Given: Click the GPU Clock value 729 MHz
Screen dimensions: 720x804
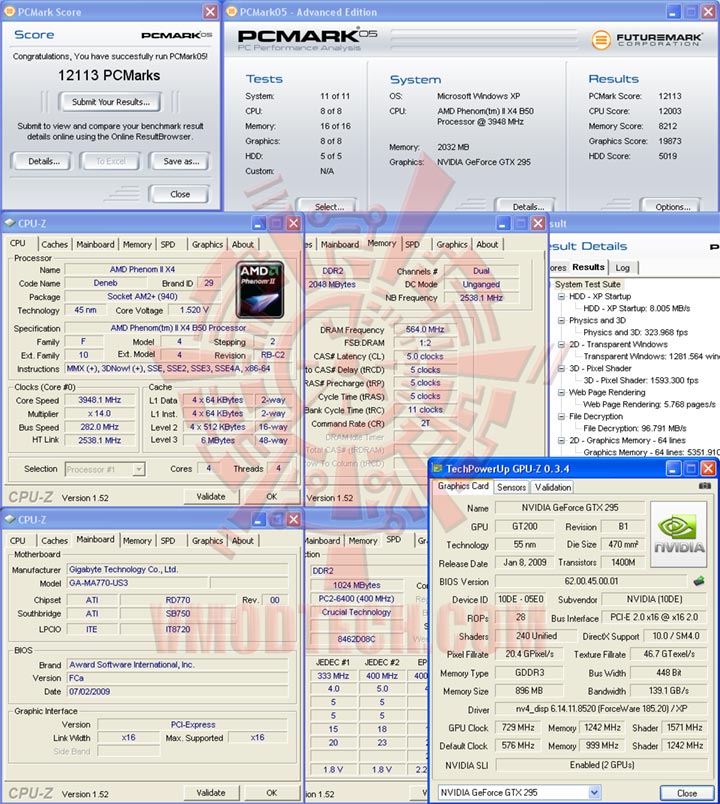Looking at the screenshot, I should (x=518, y=728).
